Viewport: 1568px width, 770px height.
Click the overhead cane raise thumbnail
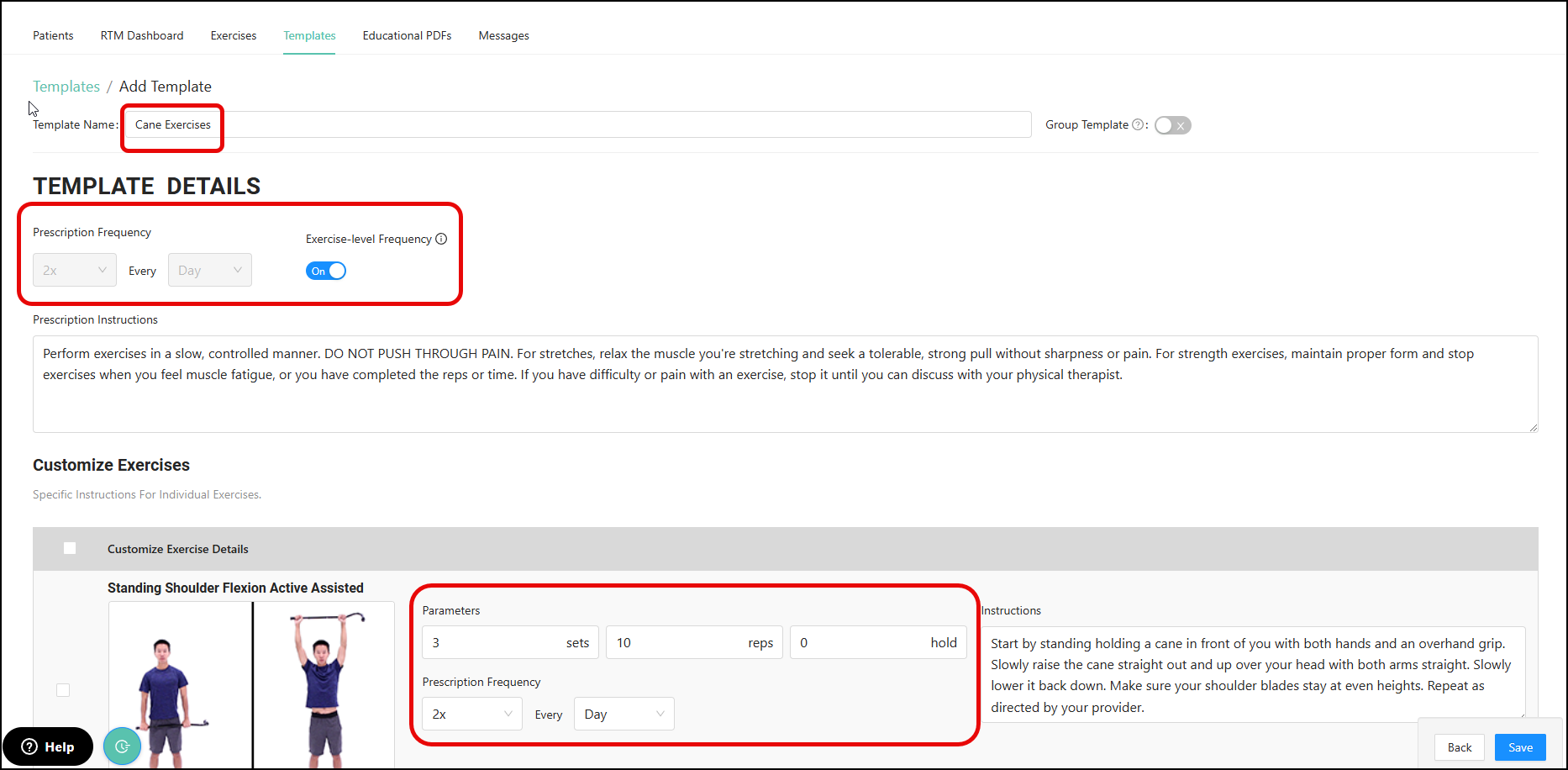tap(324, 685)
